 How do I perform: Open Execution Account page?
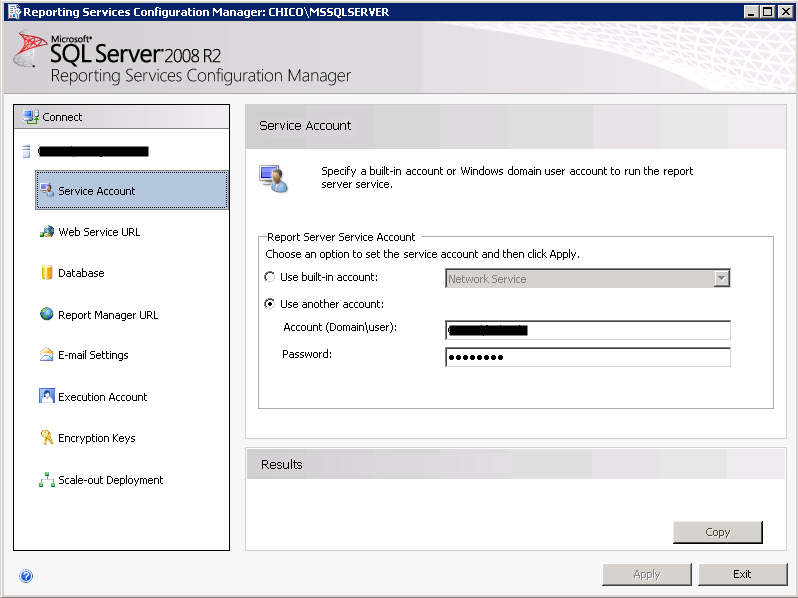(102, 397)
